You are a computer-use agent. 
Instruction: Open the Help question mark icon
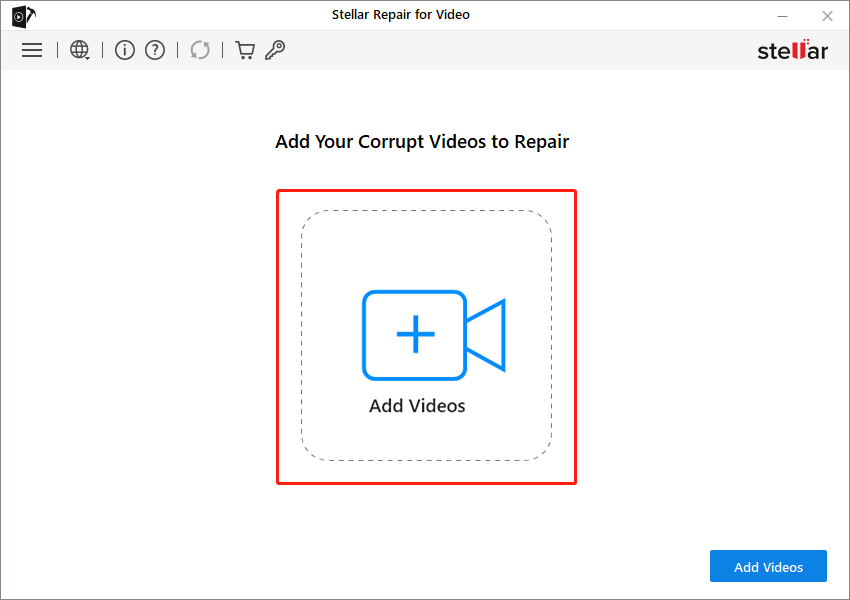pos(155,50)
